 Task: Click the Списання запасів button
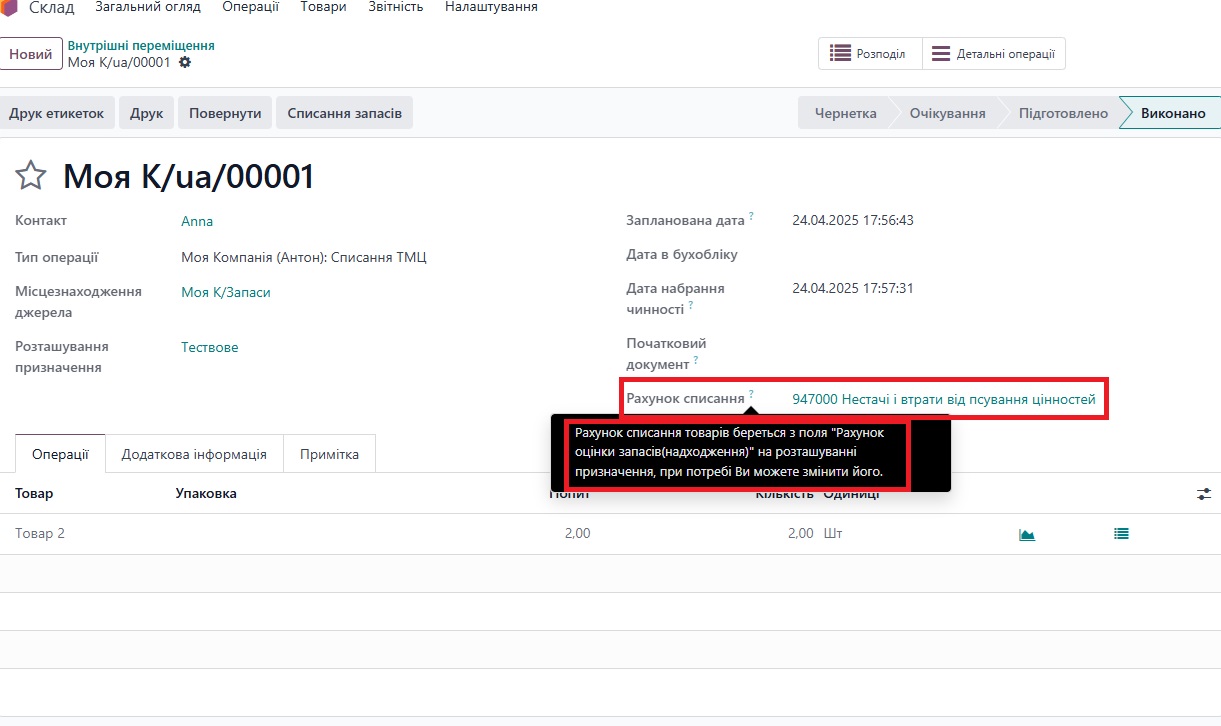(x=344, y=113)
